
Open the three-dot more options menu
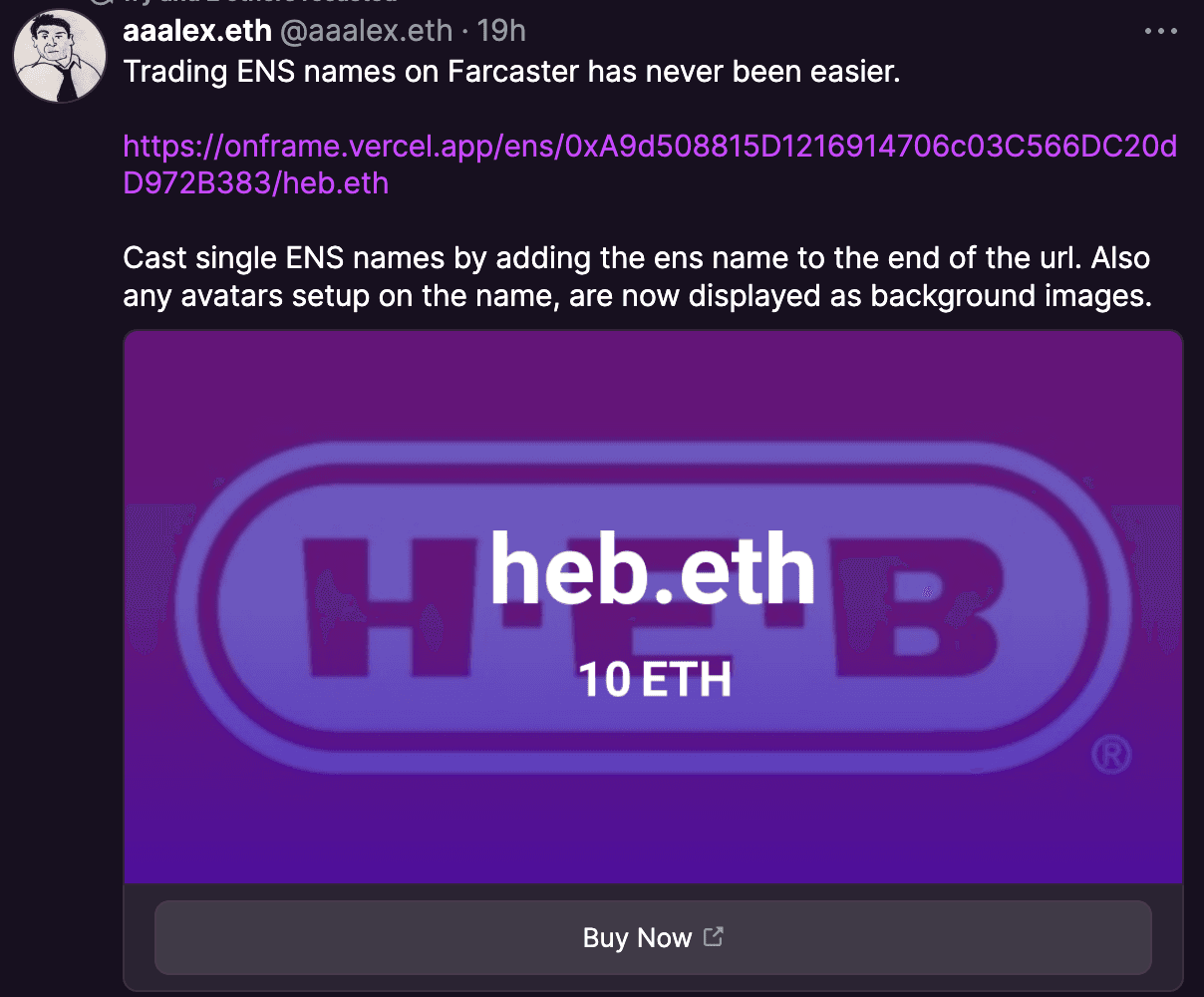tap(1161, 32)
